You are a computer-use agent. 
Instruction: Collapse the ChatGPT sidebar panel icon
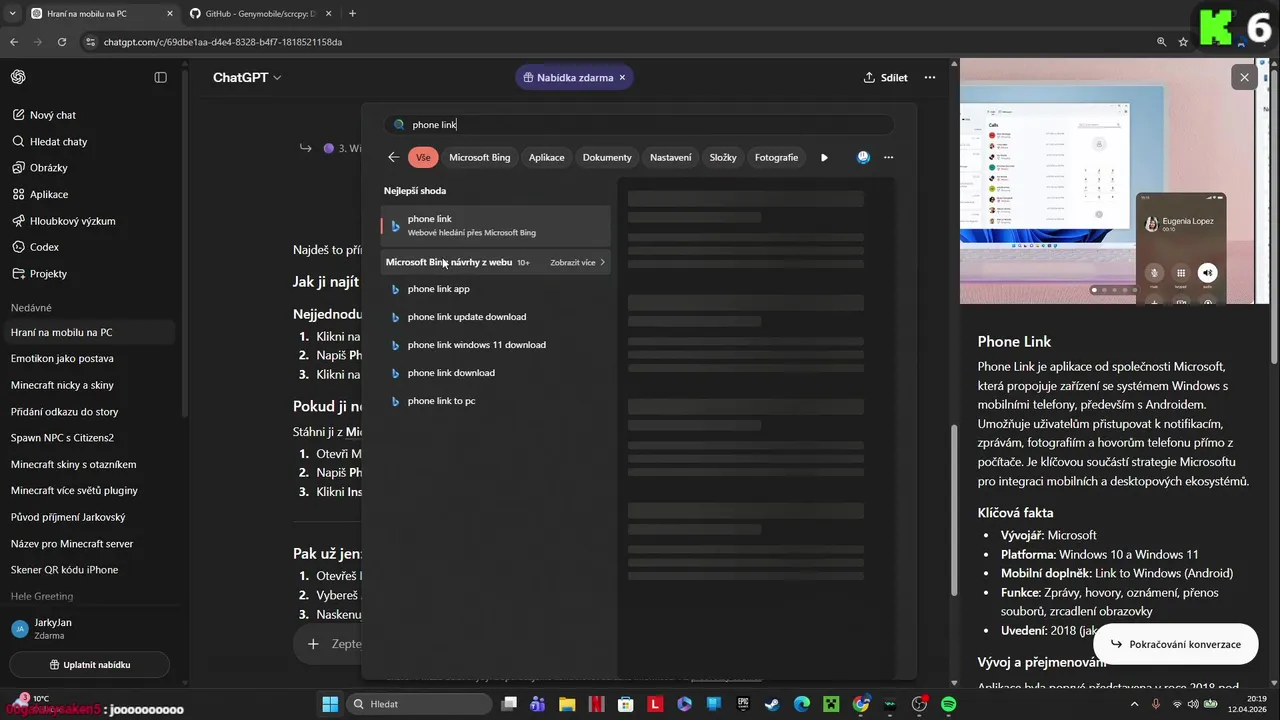click(160, 77)
